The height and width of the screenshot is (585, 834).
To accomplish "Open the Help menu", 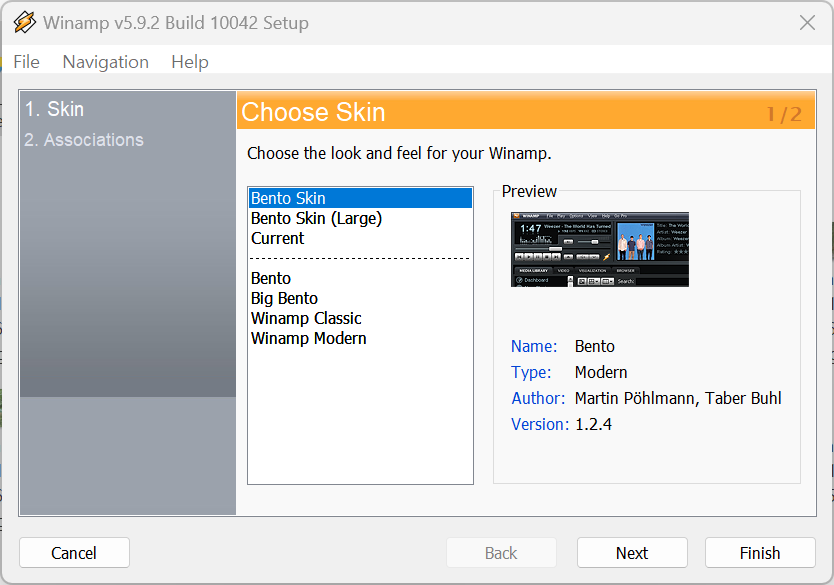I will [x=190, y=62].
